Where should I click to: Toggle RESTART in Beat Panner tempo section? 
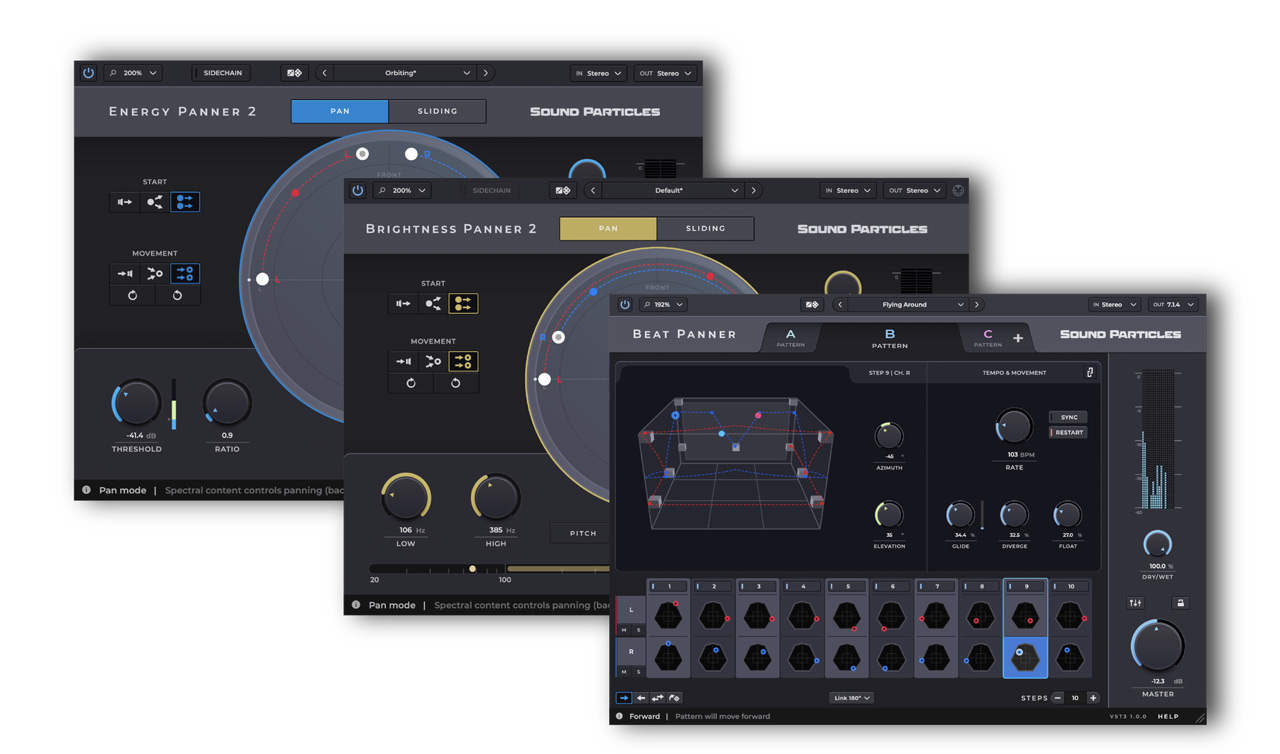[1069, 433]
